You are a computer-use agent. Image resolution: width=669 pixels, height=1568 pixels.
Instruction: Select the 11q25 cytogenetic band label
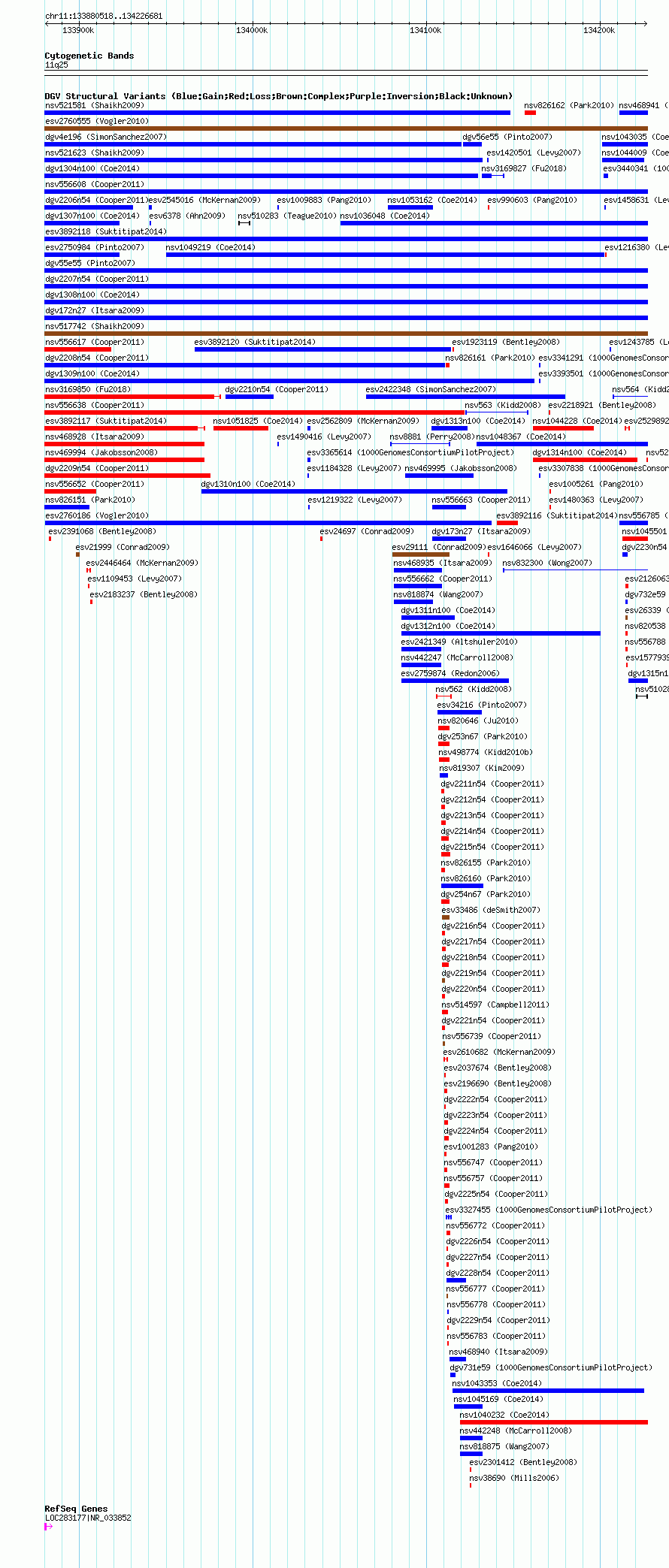(56, 65)
